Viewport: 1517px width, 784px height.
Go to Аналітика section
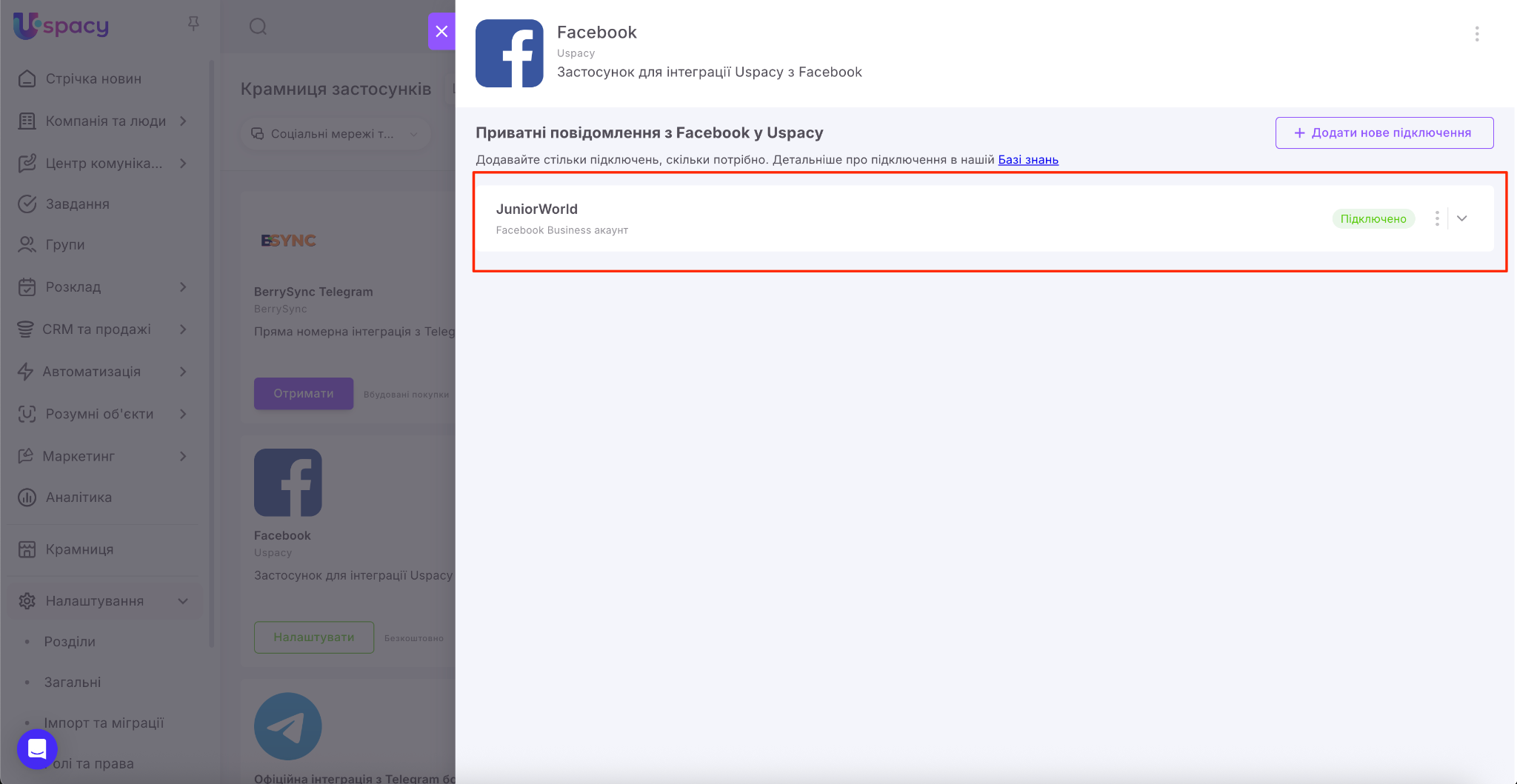click(x=79, y=497)
